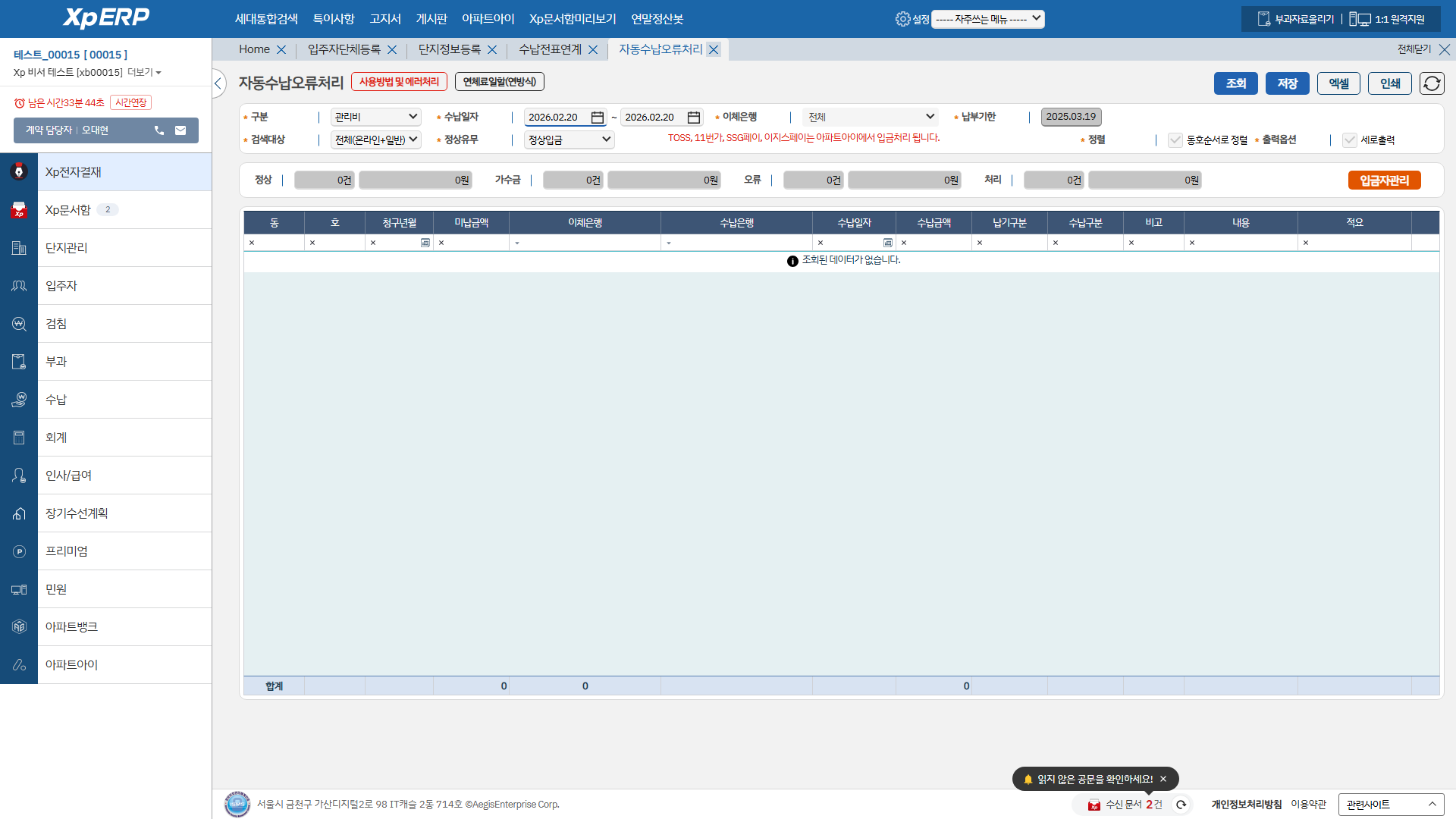Open the 게시판 top menu

pyautogui.click(x=431, y=19)
